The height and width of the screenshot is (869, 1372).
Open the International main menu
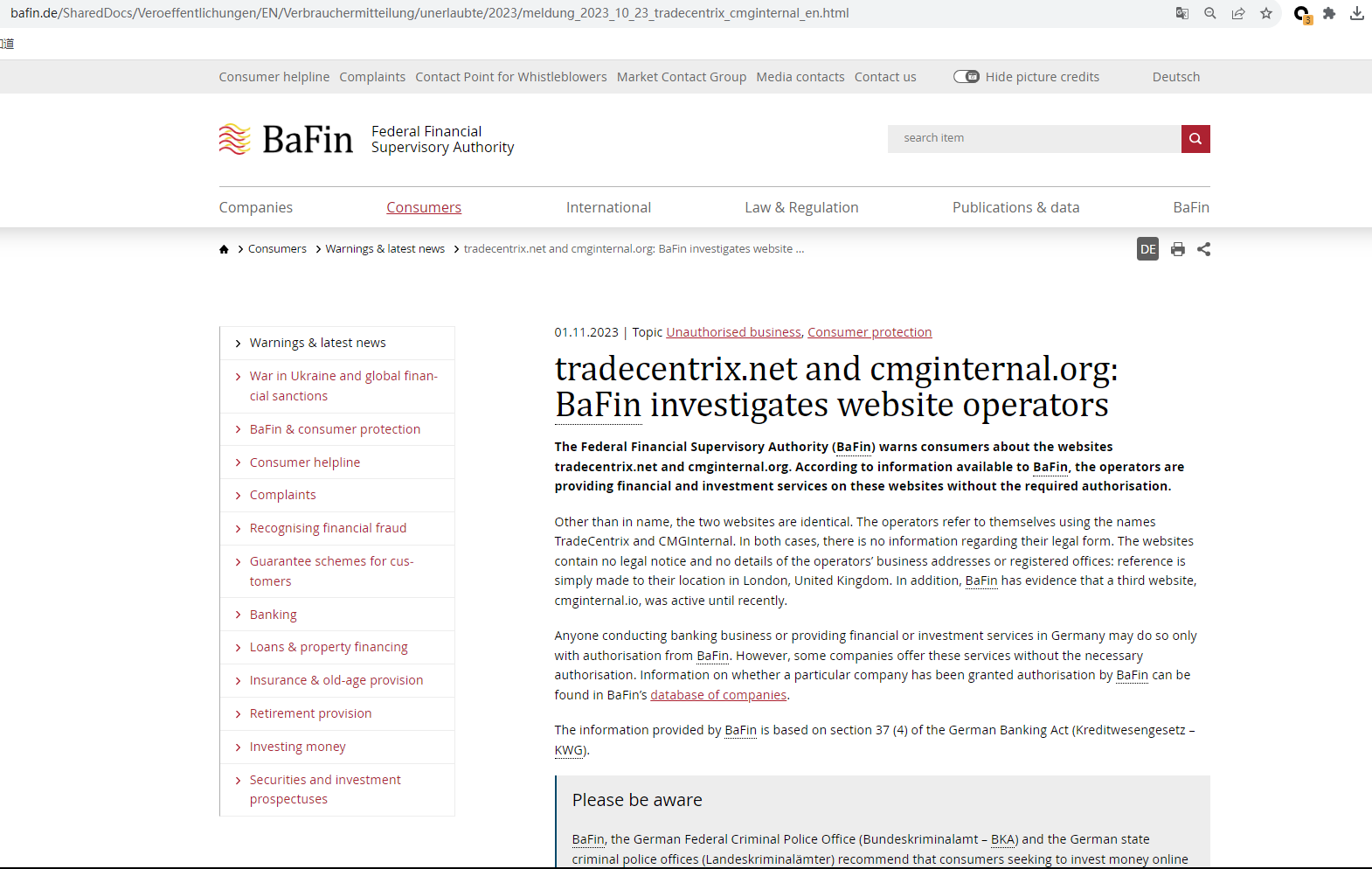(608, 207)
